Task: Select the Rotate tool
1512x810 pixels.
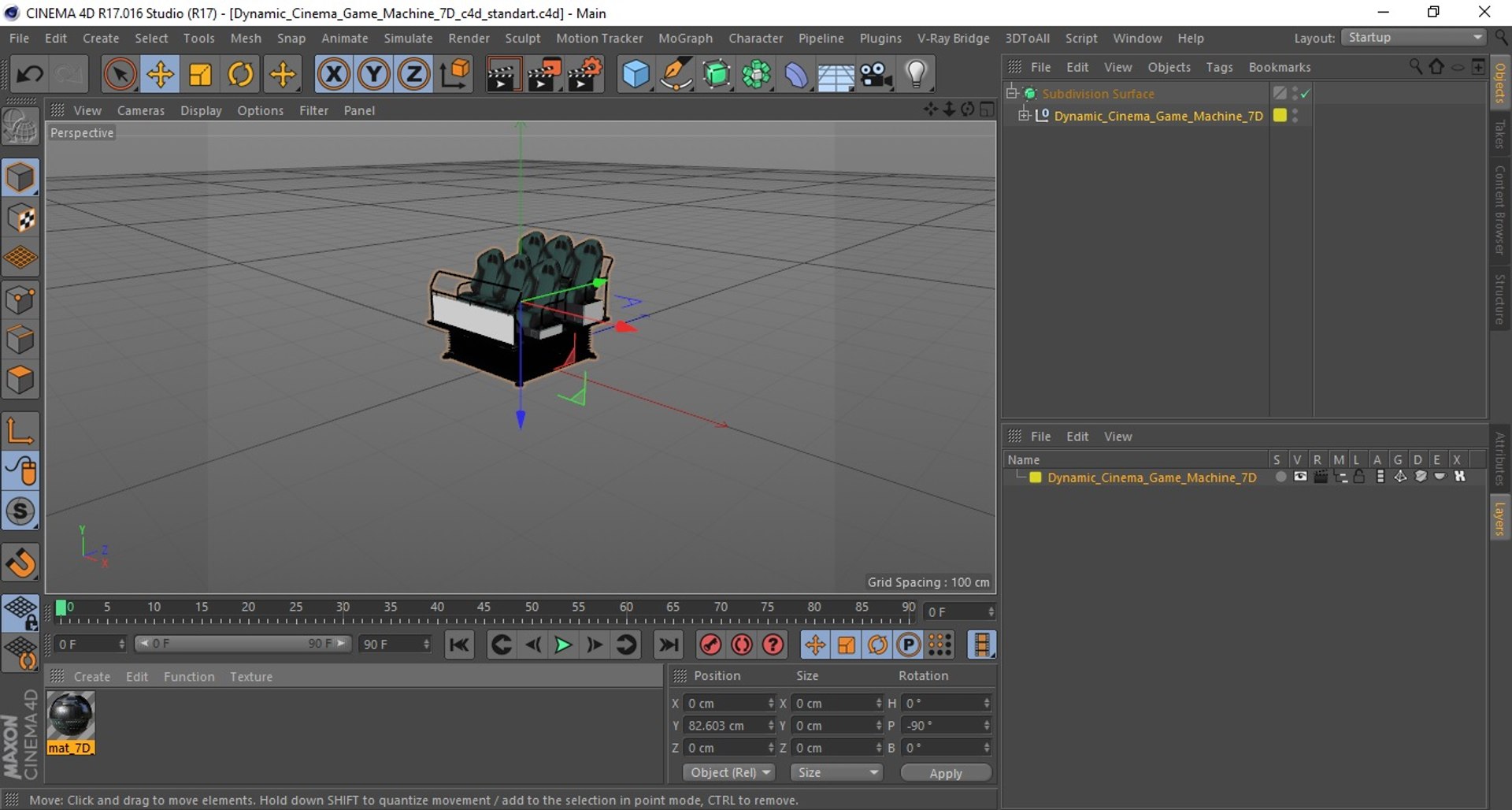Action: pyautogui.click(x=241, y=75)
